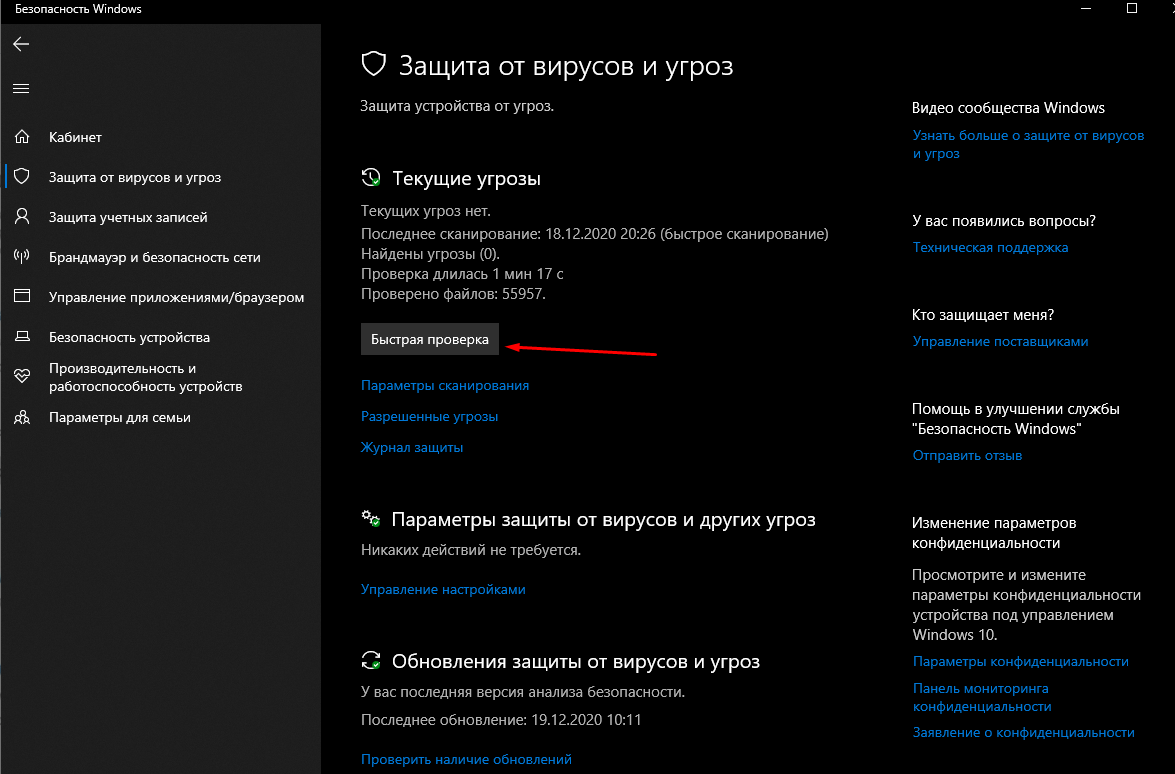This screenshot has height=774, width=1175.
Task: Open Техническая поддержка link
Action: pyautogui.click(x=990, y=247)
